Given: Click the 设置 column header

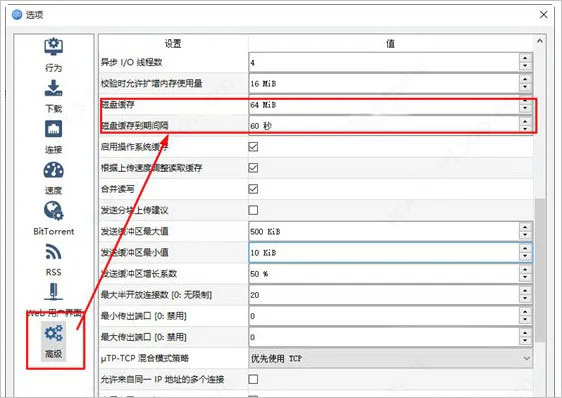Looking at the screenshot, I should pyautogui.click(x=173, y=43).
